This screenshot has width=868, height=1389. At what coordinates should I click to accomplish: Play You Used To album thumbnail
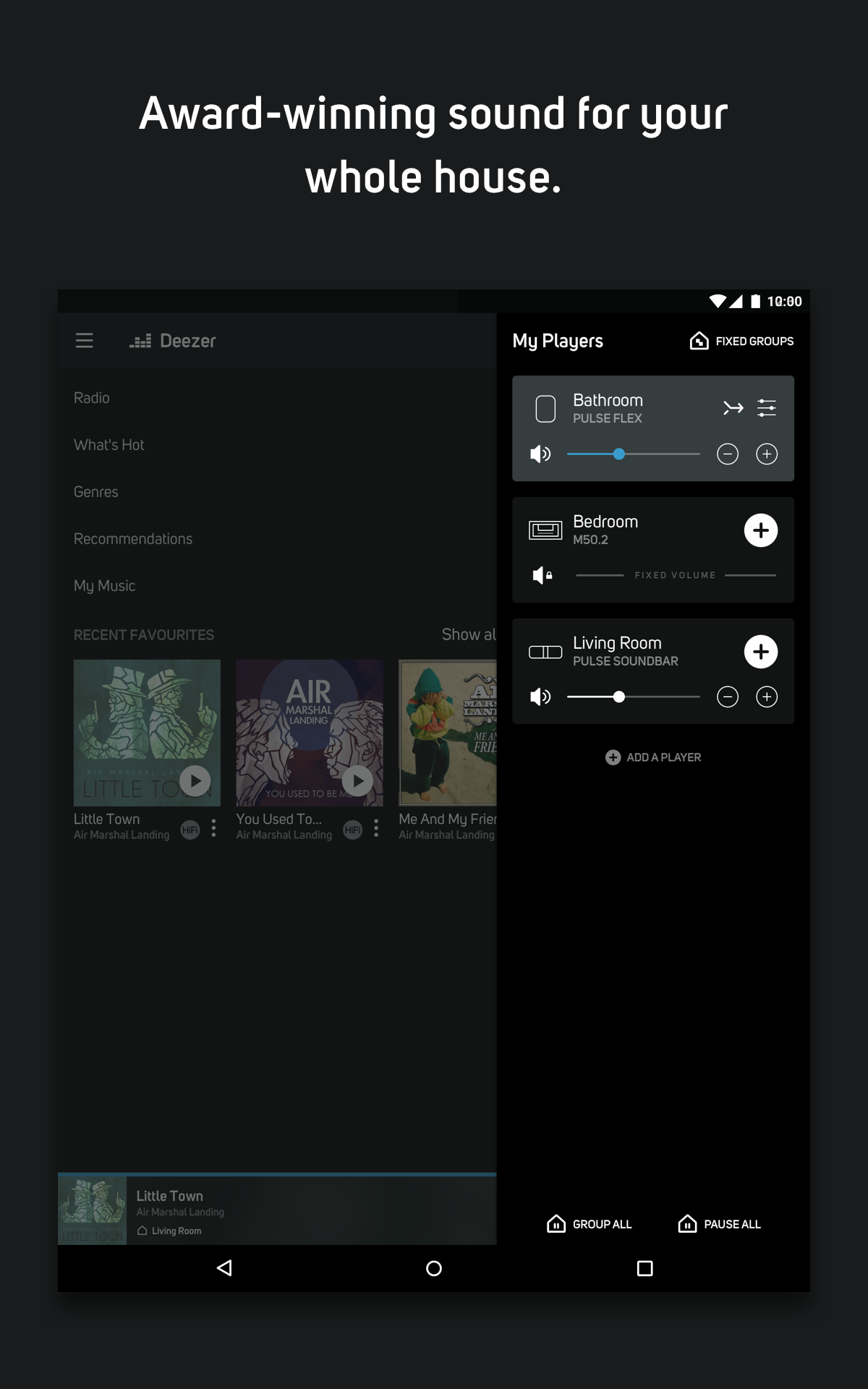tap(358, 781)
